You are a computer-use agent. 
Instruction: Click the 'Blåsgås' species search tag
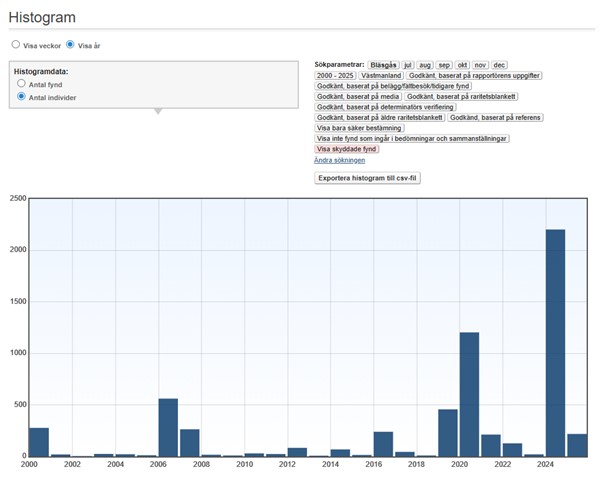(383, 65)
